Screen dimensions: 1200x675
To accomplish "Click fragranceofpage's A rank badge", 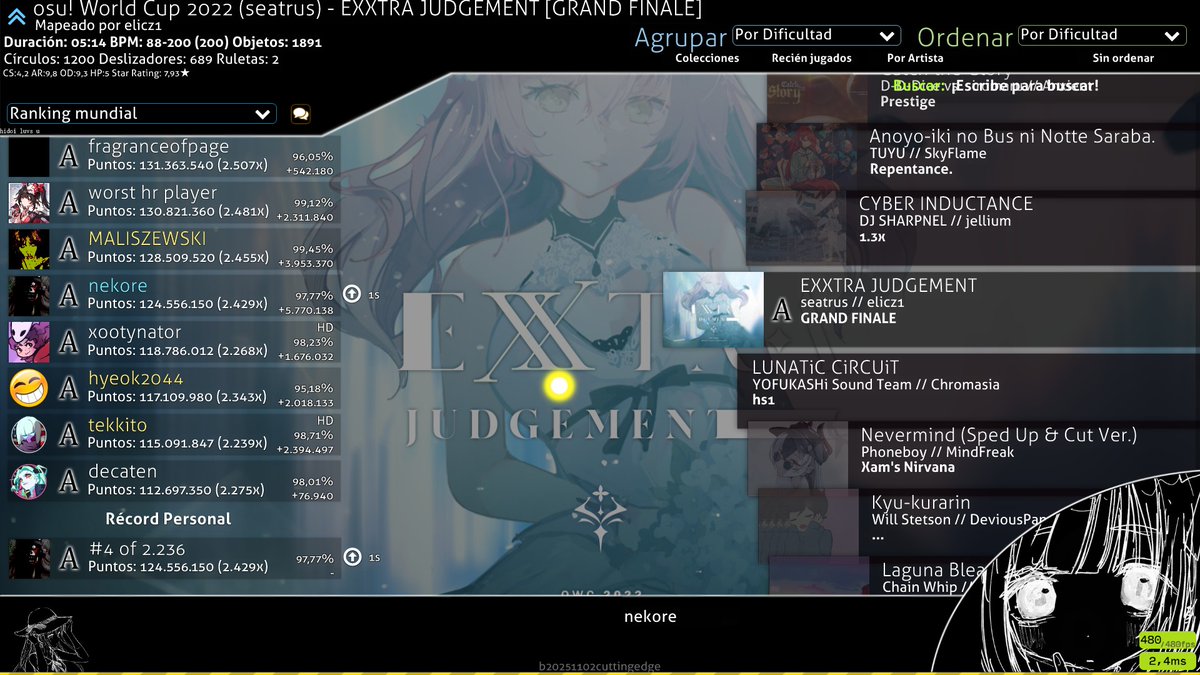I will [x=68, y=156].
